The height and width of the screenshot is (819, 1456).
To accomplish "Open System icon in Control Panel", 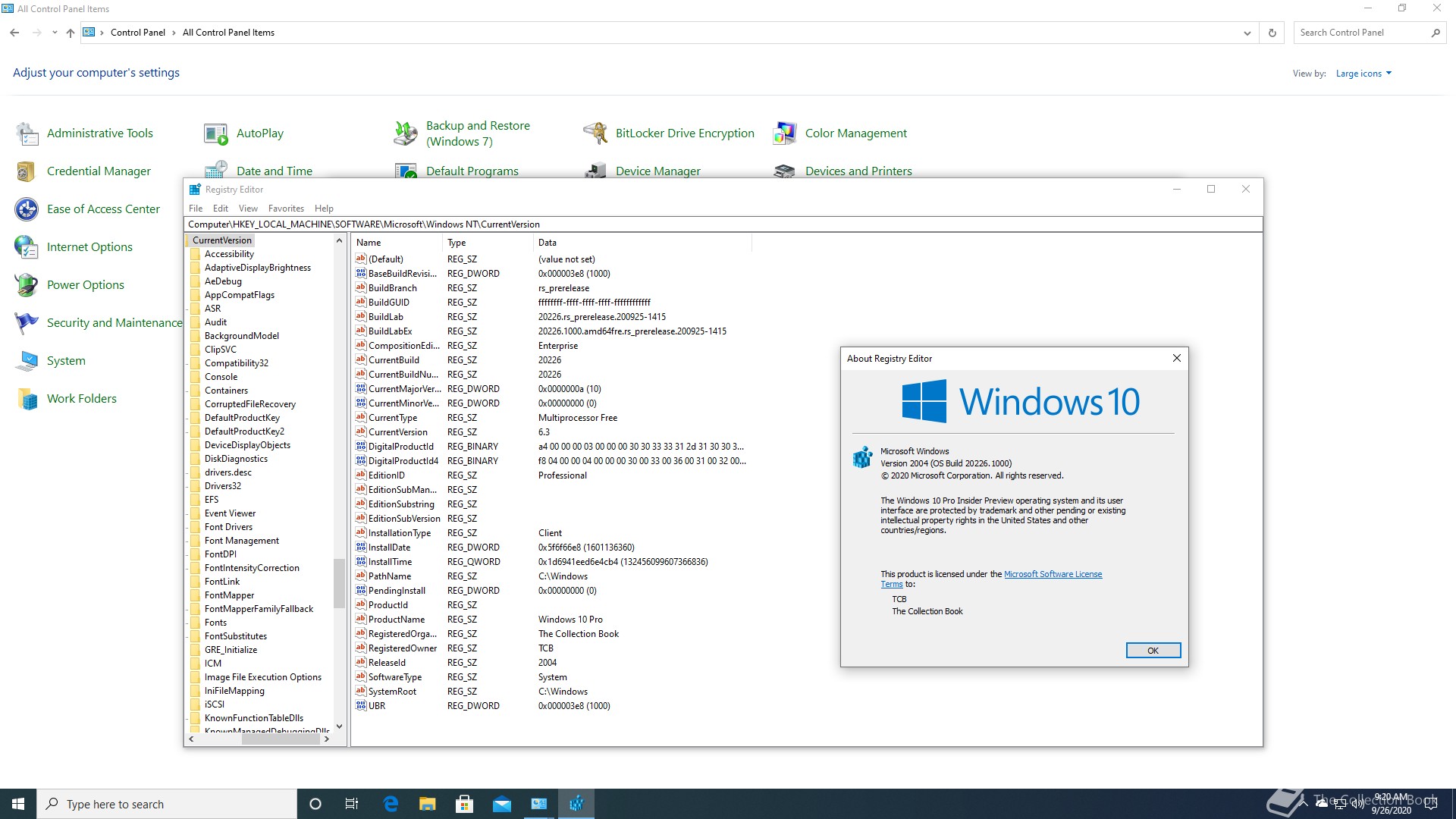I will (27, 361).
